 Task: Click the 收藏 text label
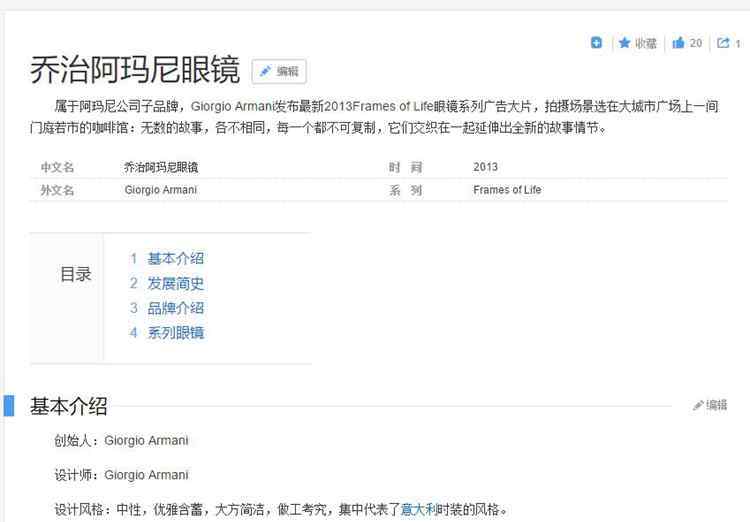pyautogui.click(x=646, y=44)
